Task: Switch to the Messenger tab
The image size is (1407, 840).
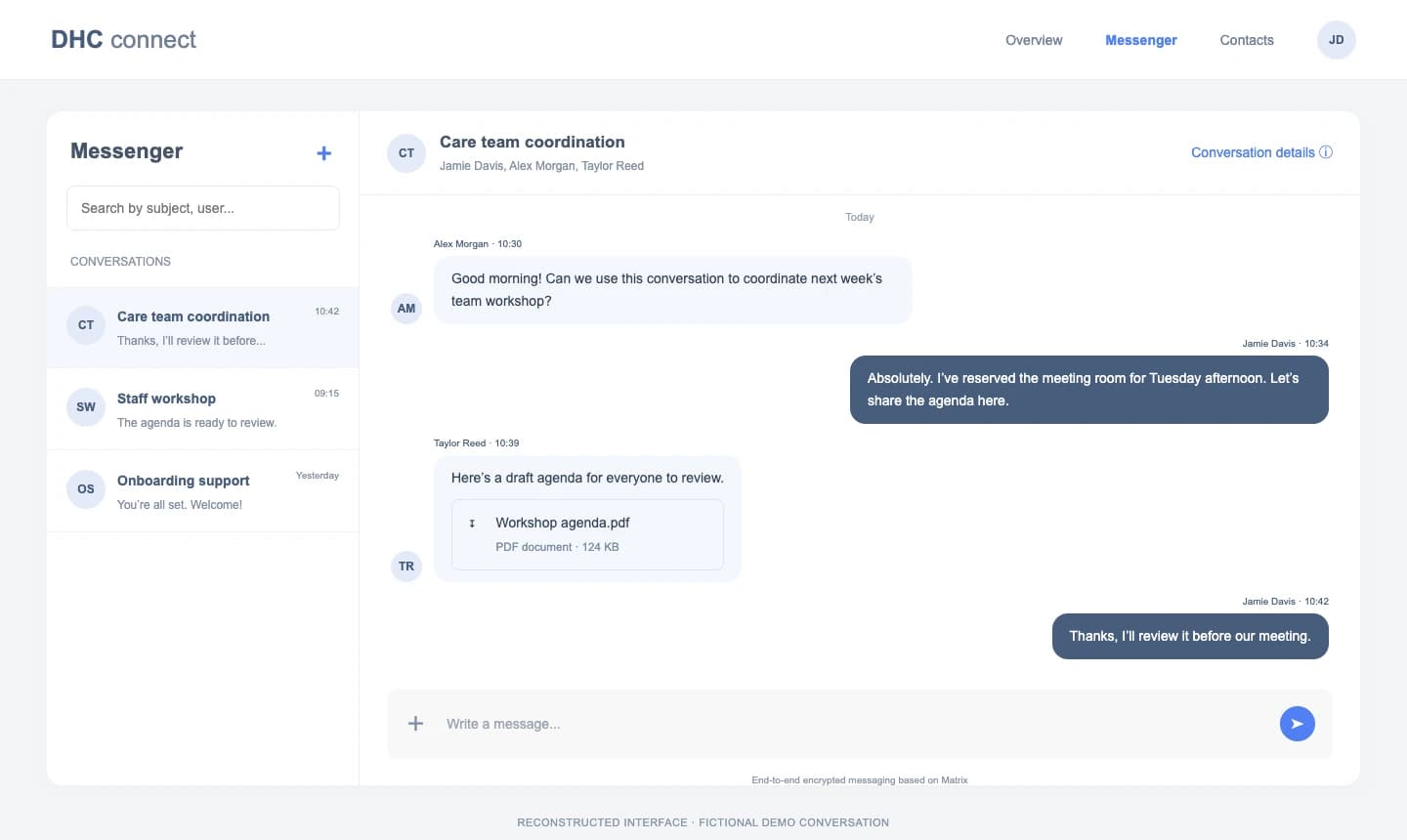Action: pyautogui.click(x=1140, y=40)
